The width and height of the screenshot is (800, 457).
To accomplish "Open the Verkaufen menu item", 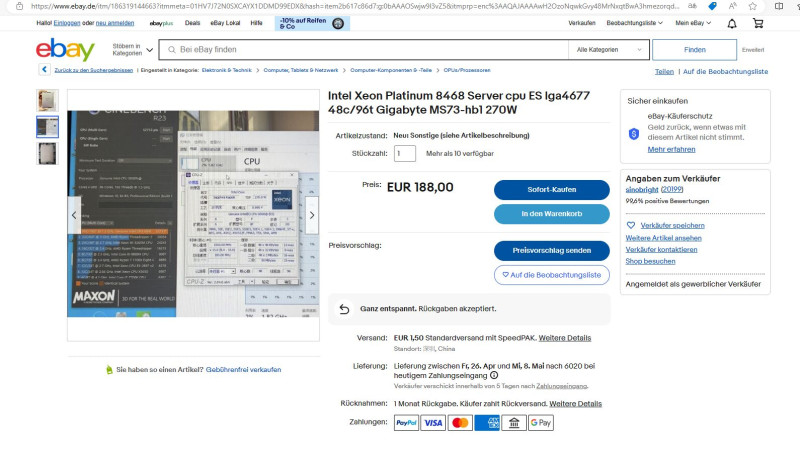I will click(582, 23).
